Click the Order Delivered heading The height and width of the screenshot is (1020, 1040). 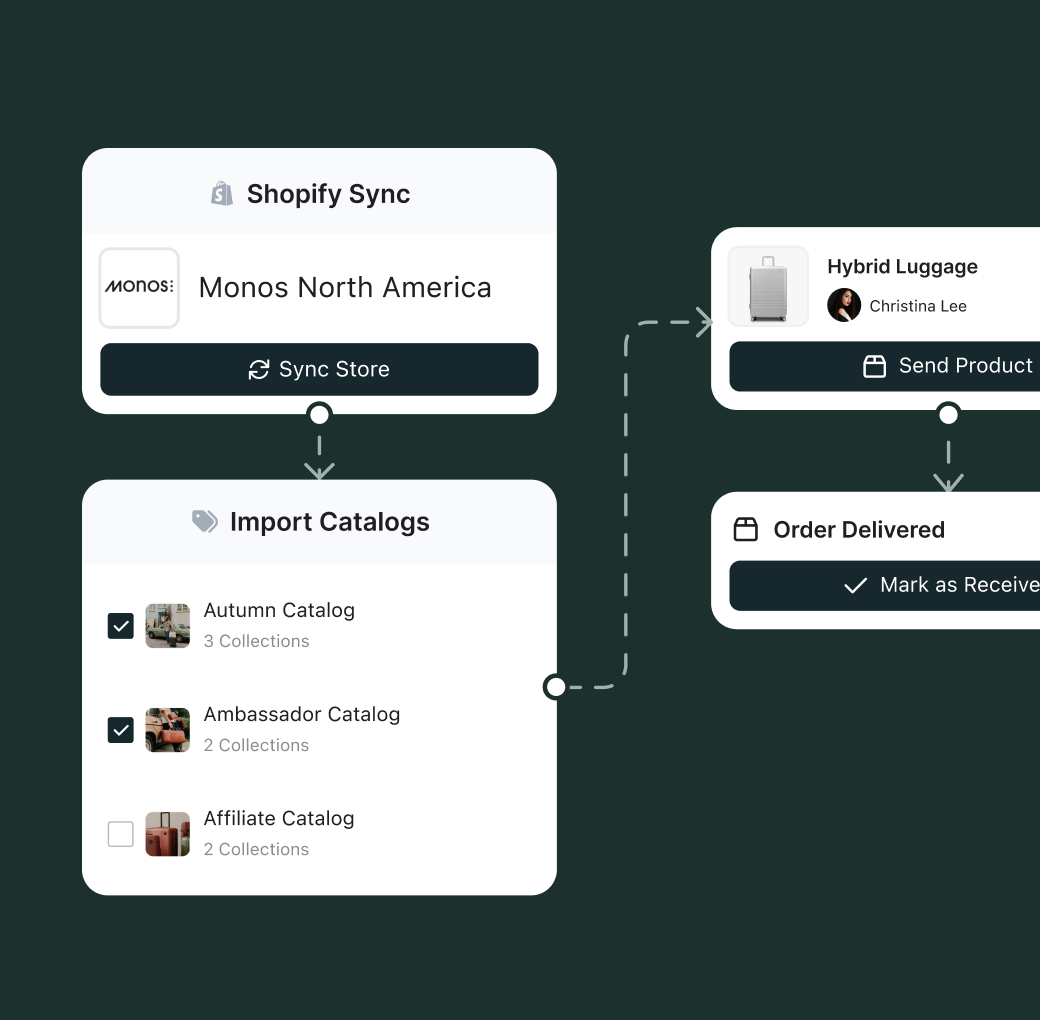click(x=859, y=529)
